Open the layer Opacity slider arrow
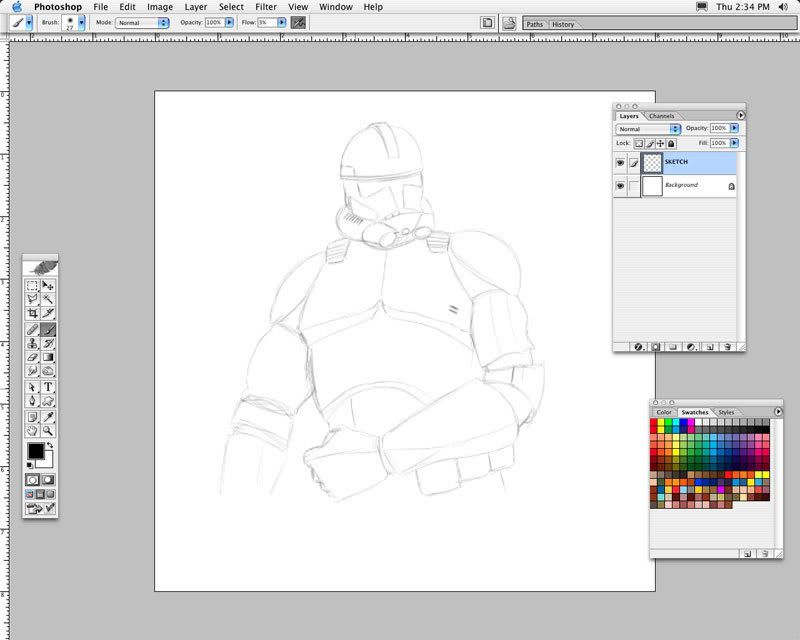Image resolution: width=800 pixels, height=640 pixels. point(734,128)
